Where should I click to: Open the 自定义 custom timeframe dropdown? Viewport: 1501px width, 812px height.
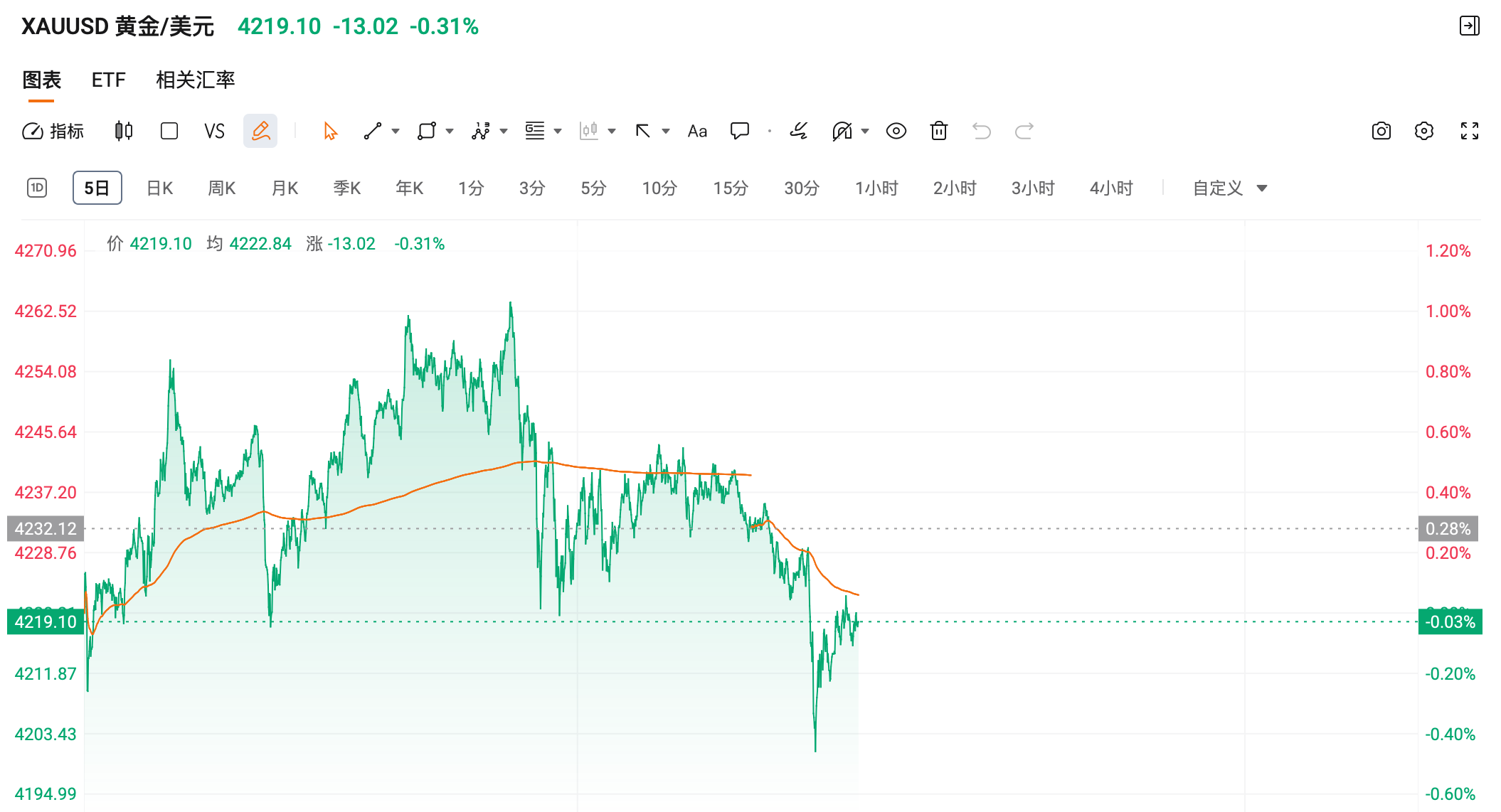[1230, 188]
